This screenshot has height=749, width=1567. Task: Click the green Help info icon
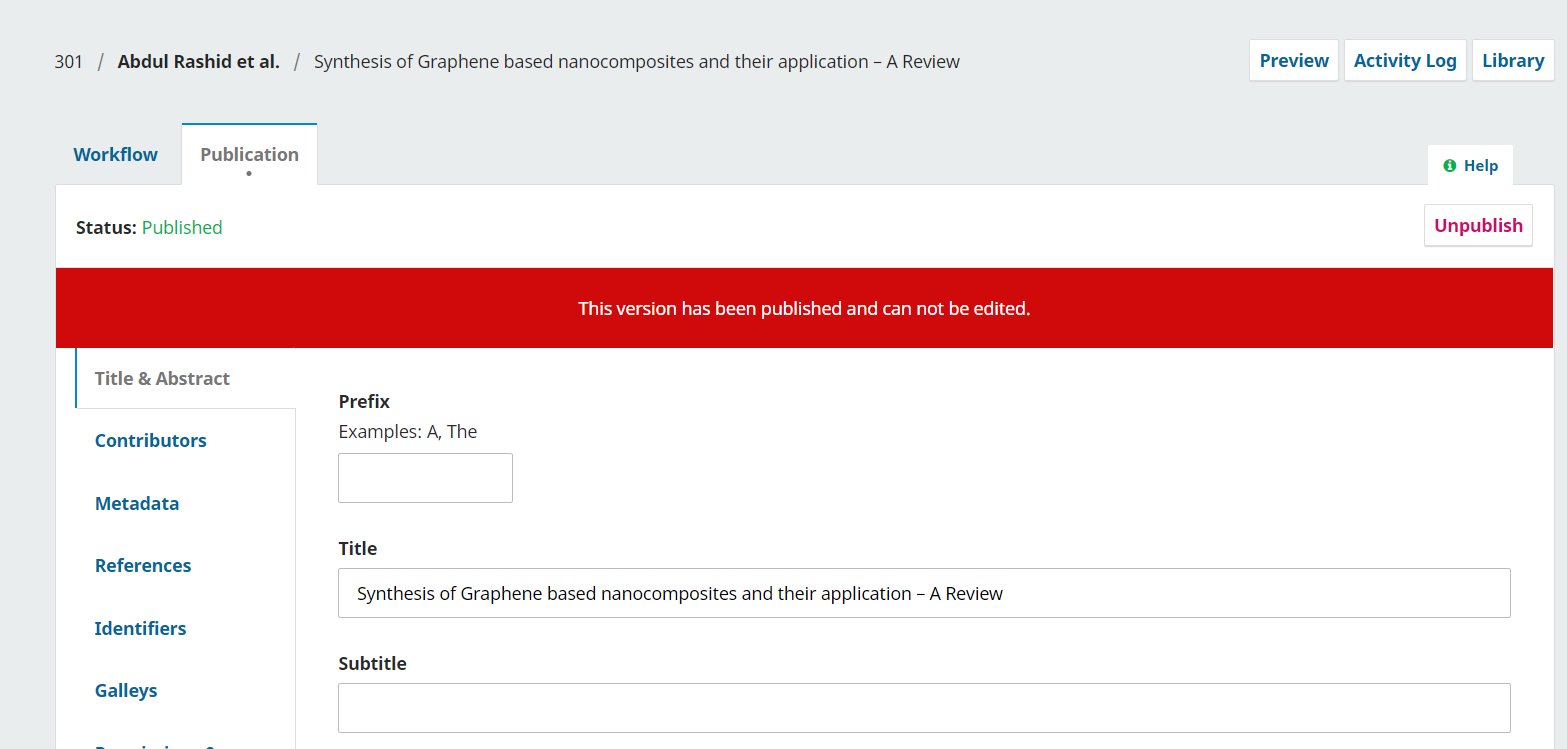[x=1449, y=166]
